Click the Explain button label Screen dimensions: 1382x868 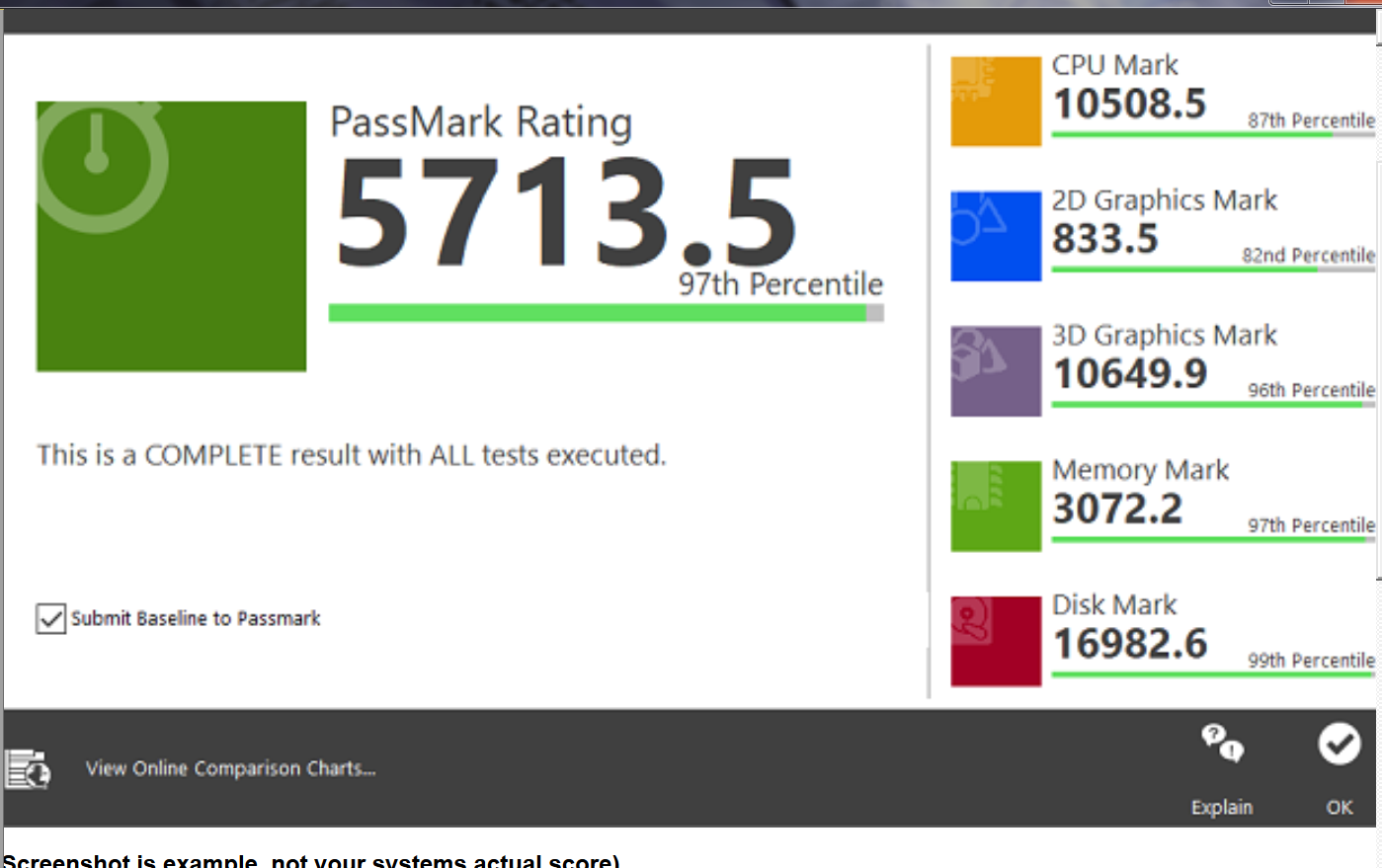point(1222,807)
